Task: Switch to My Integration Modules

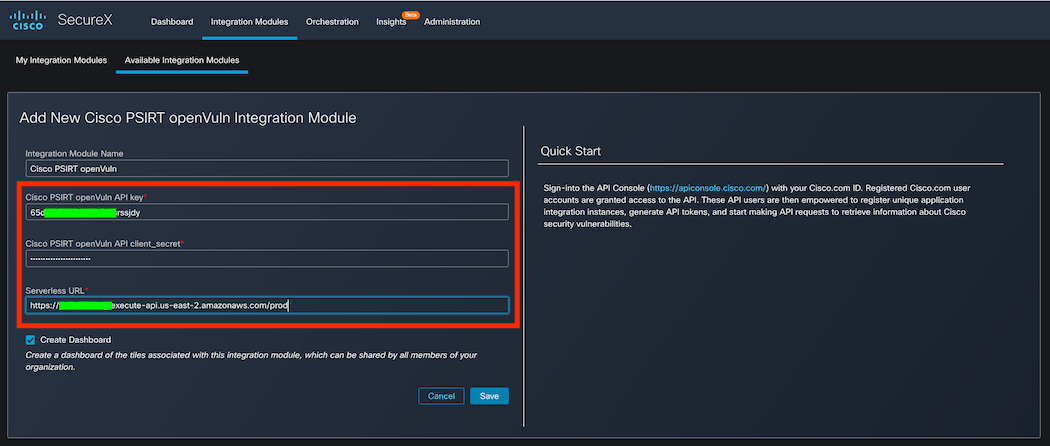Action: [x=62, y=60]
